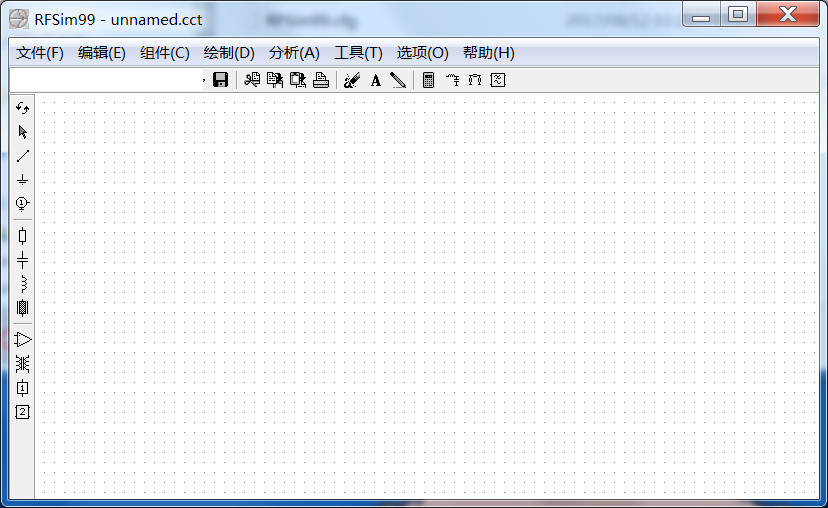Select the wire line tool
The width and height of the screenshot is (828, 508).
point(22,156)
